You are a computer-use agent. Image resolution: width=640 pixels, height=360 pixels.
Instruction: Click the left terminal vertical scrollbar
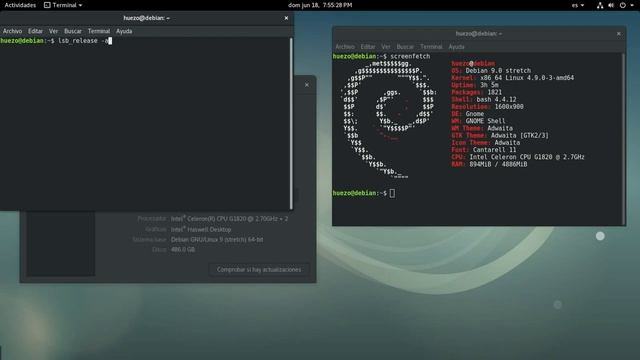[291, 123]
